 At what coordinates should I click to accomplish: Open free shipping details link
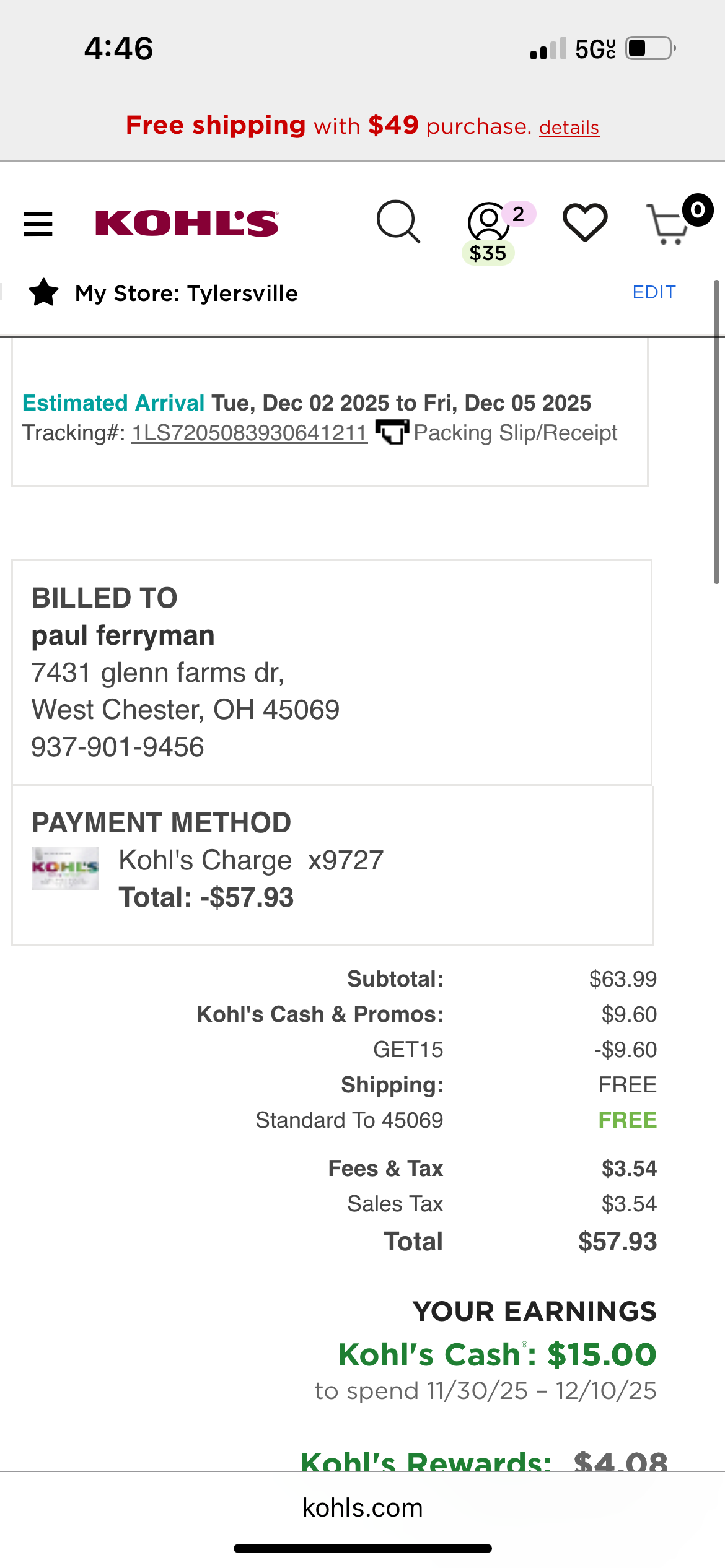tap(569, 127)
